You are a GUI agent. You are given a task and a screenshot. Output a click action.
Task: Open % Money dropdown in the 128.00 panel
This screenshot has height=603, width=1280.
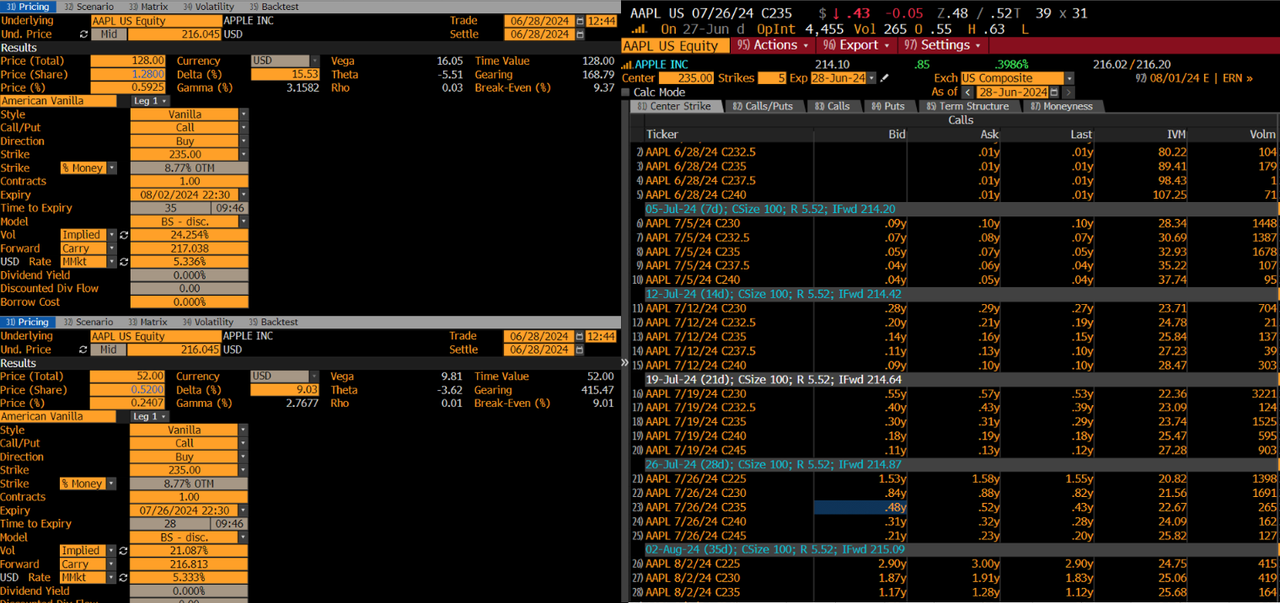(x=112, y=168)
